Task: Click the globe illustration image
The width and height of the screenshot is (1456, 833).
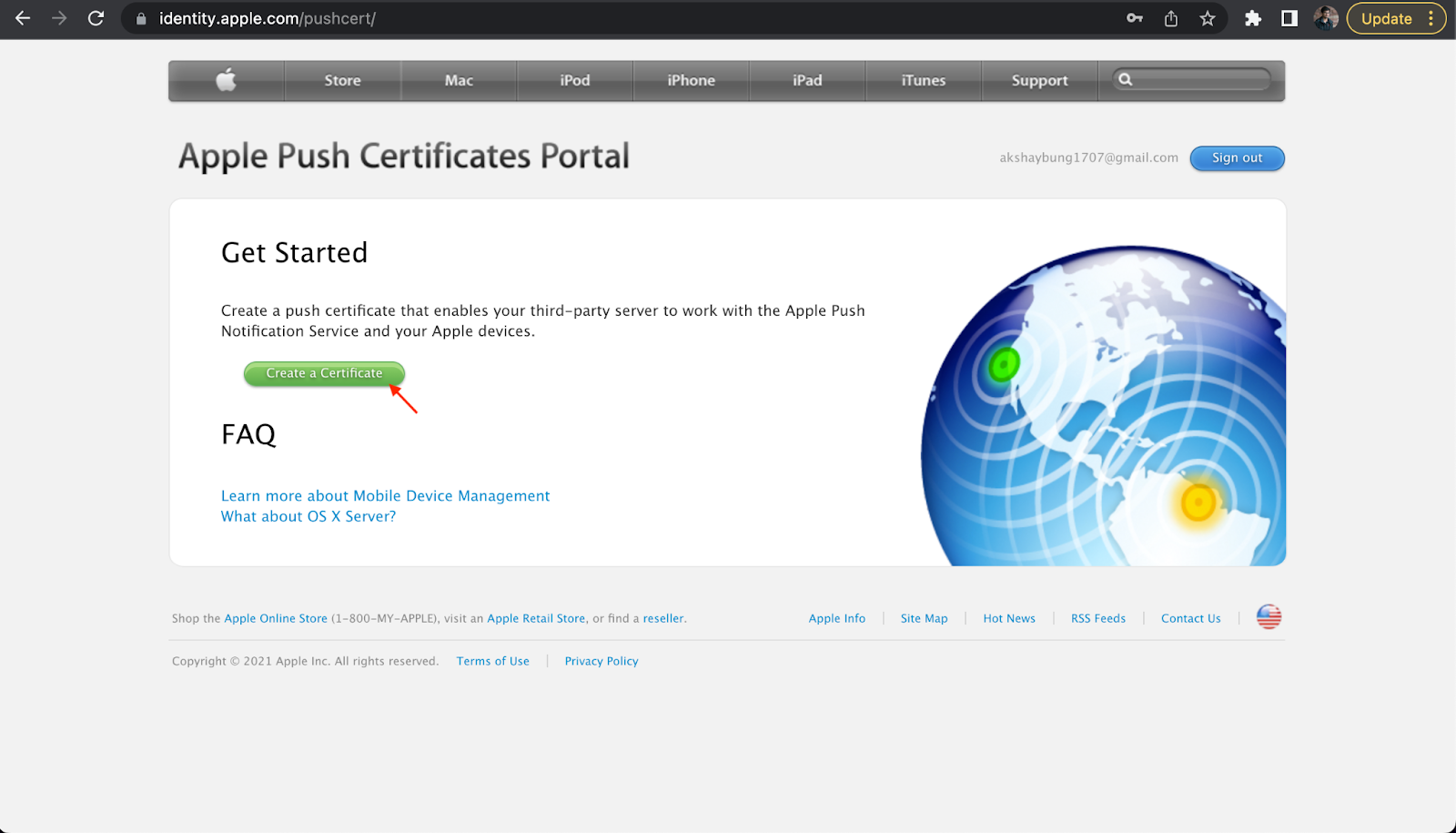Action: pyautogui.click(x=1103, y=405)
